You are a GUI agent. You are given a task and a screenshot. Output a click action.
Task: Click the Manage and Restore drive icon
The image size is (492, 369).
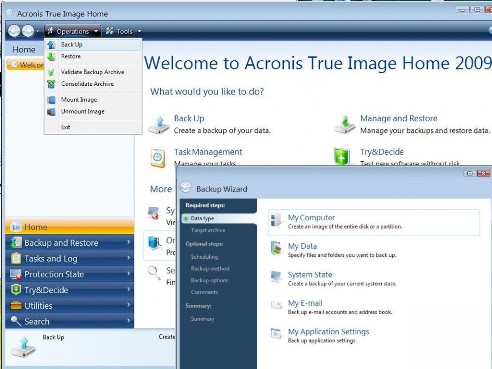(x=345, y=124)
